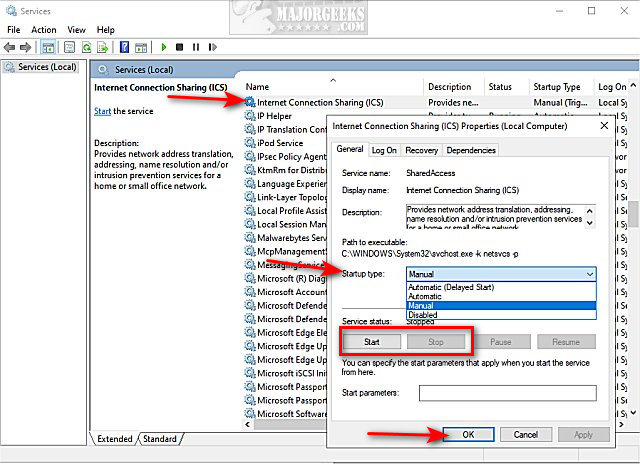The width and height of the screenshot is (640, 464).
Task: Open the Startup type combo box
Action: (x=501, y=274)
